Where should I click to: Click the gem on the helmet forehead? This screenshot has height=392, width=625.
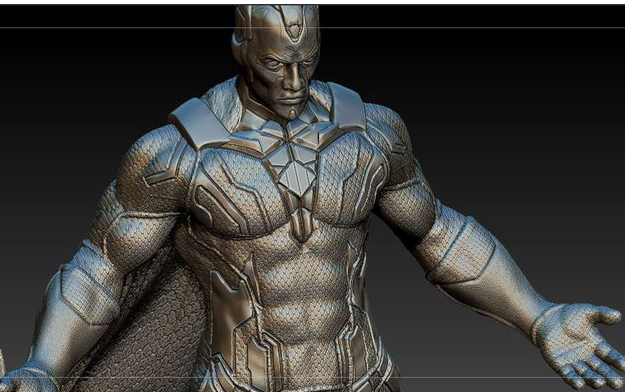[x=293, y=29]
